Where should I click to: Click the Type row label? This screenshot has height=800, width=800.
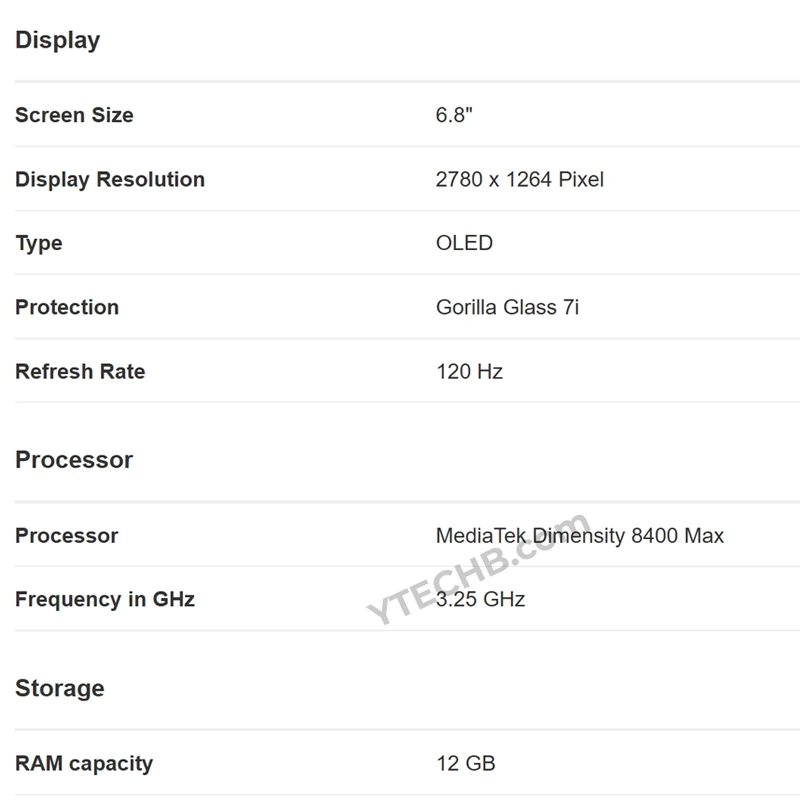click(39, 243)
